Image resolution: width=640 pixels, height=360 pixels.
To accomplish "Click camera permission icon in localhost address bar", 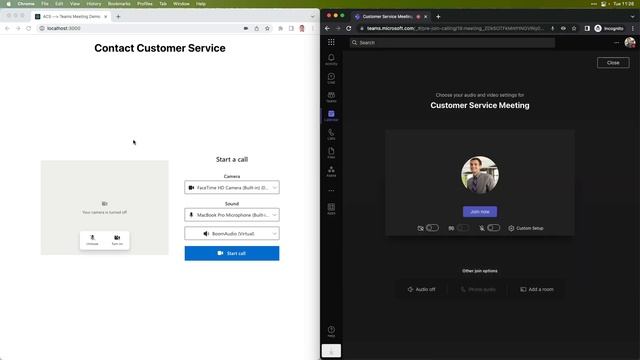I will point(246,29).
